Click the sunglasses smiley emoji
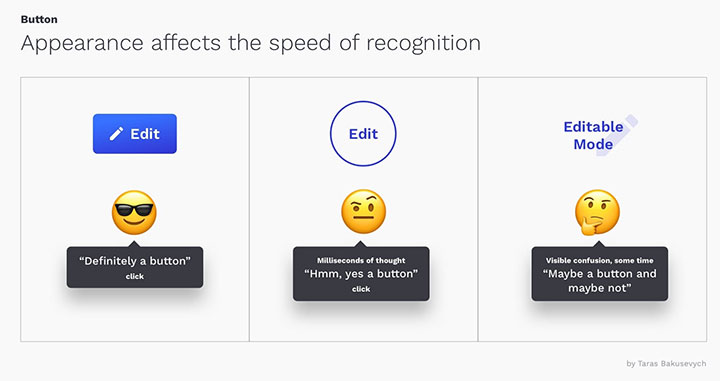 (134, 213)
